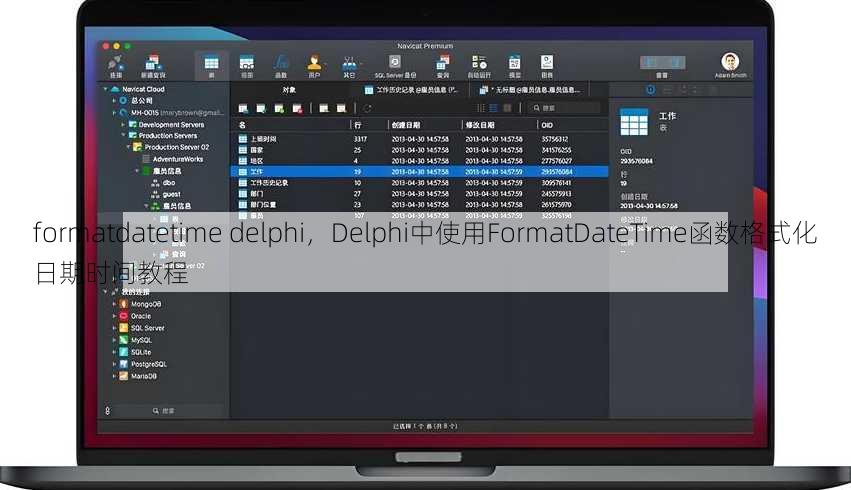Expand the 总公司 tree node

(x=114, y=101)
